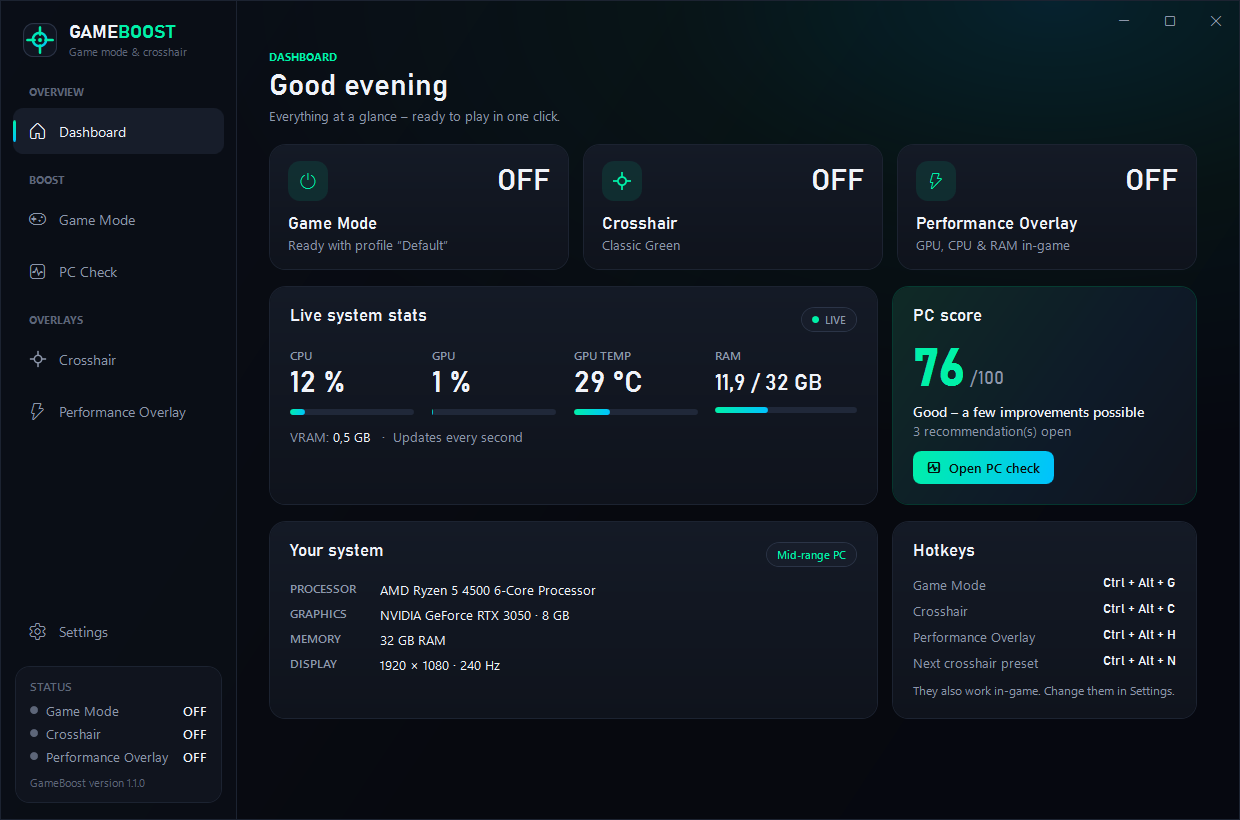Click the Settings gear icon
Screen dimensions: 1240x820
click(38, 631)
